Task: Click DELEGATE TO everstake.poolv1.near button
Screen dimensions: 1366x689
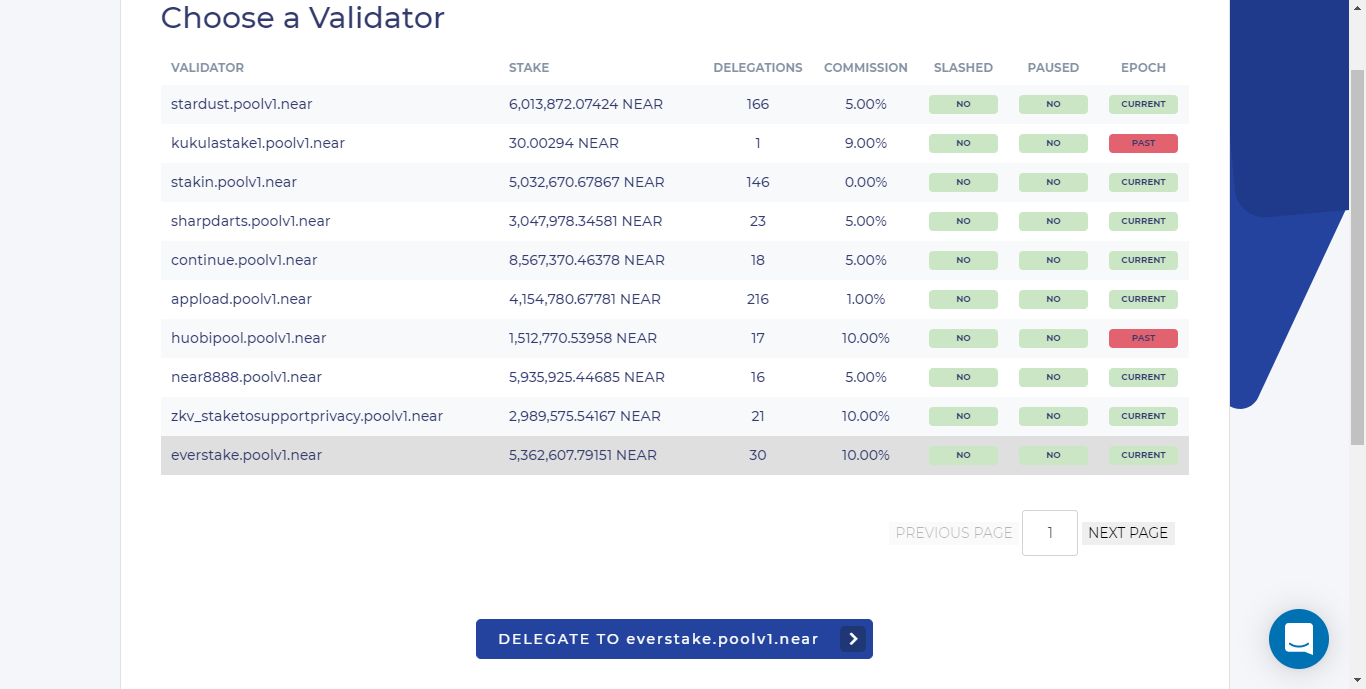Action: (674, 639)
